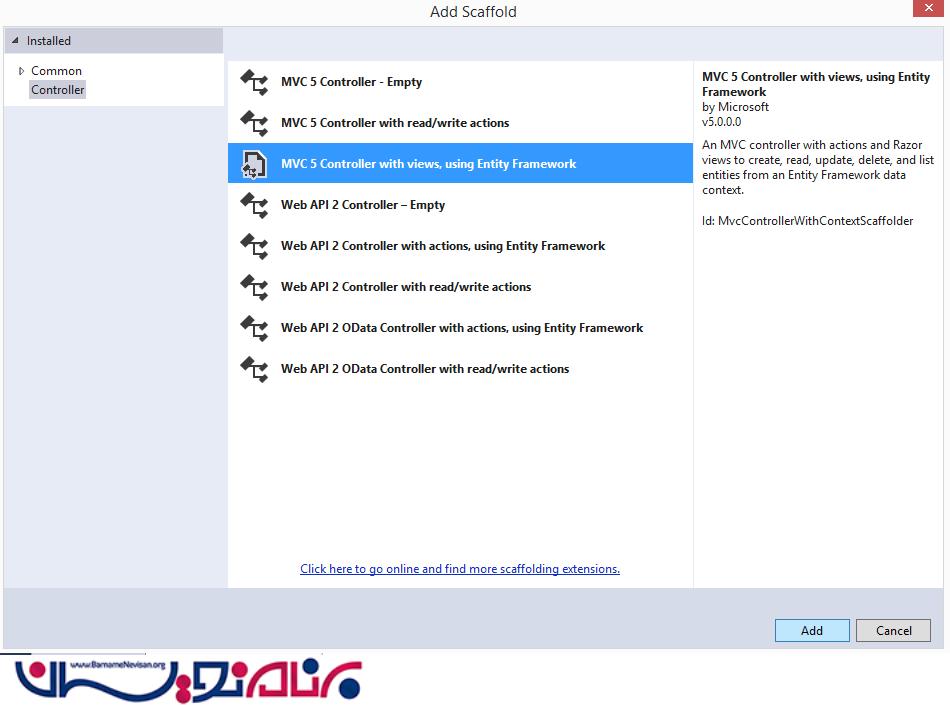Expand the Common tree node arrow

[21, 71]
